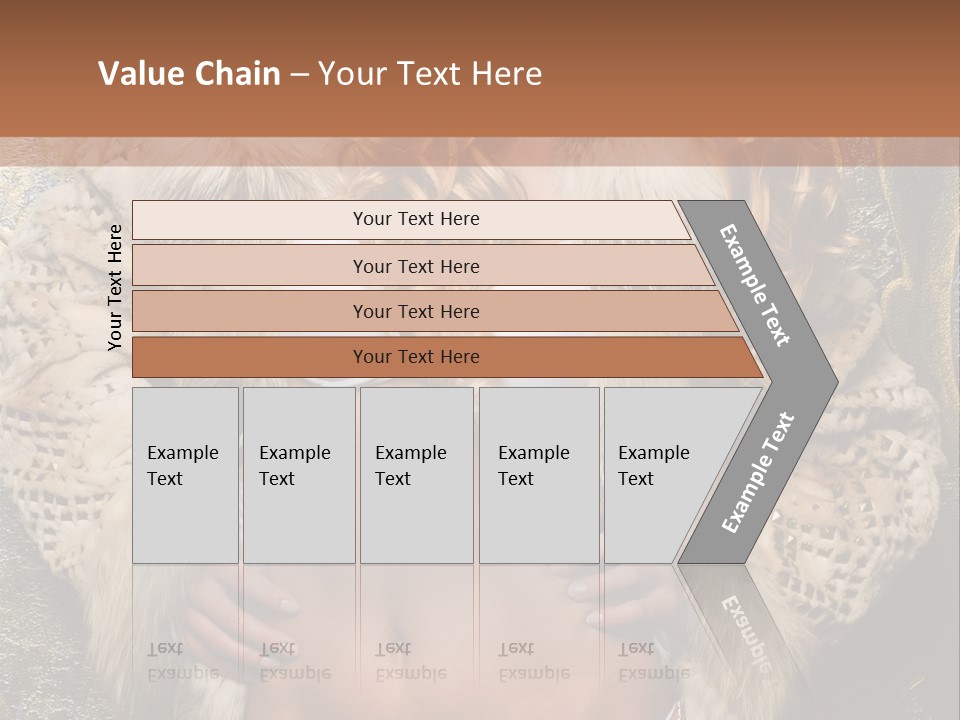Click the lower gray arrow segment "Example Text"
Screen dimensions: 960x720
pyautogui.click(x=758, y=473)
